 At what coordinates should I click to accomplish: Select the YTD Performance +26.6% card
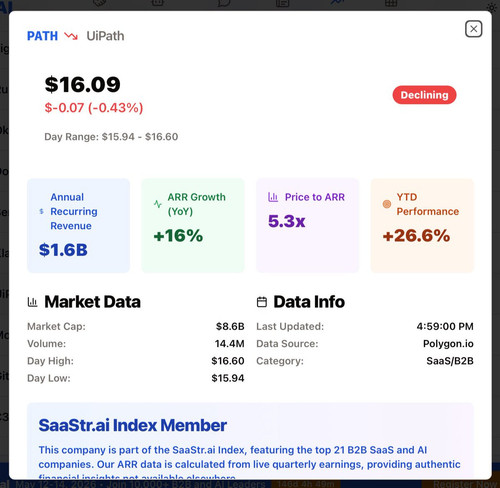click(422, 226)
